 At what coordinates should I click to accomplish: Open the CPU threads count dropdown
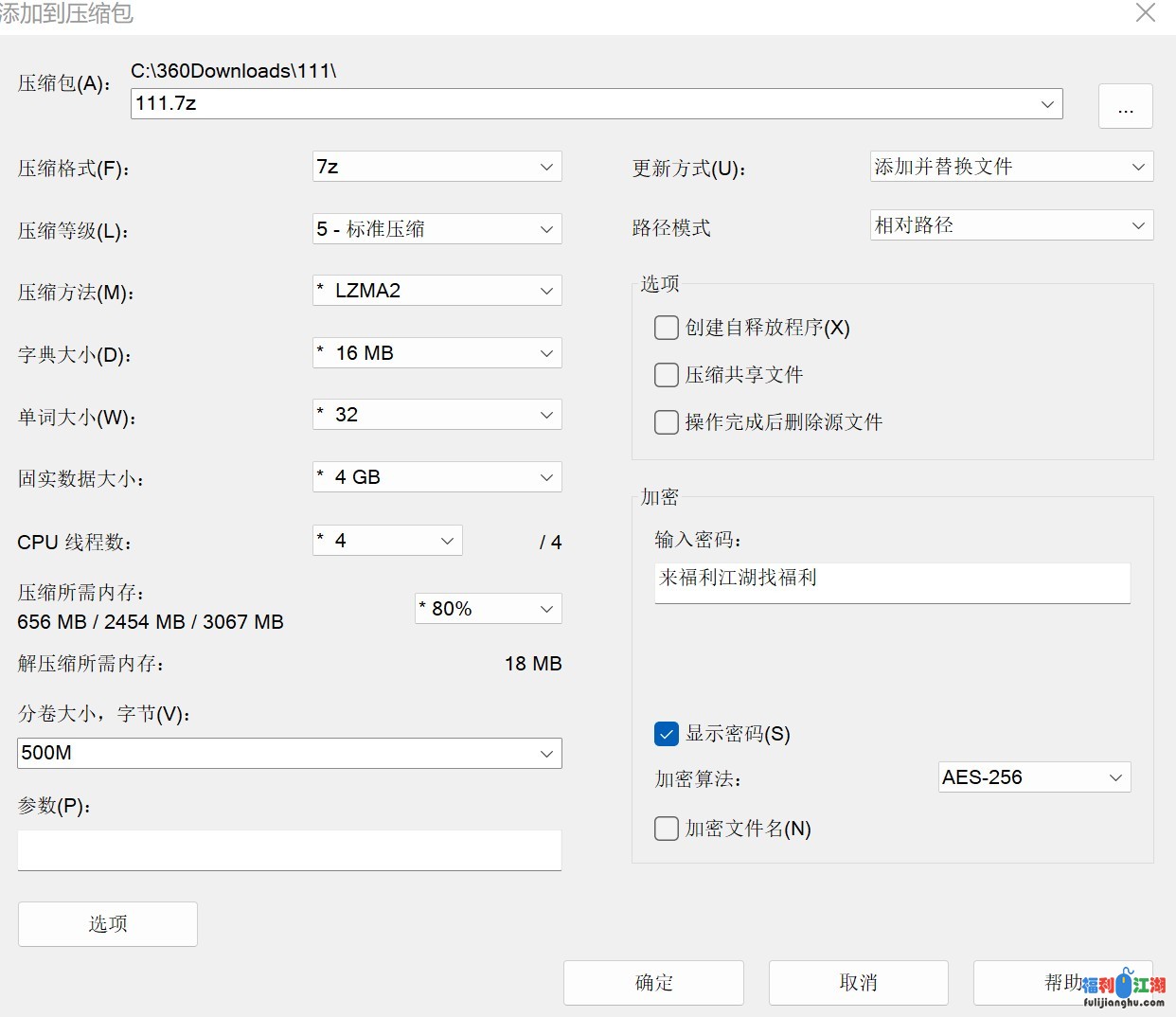pos(387,541)
